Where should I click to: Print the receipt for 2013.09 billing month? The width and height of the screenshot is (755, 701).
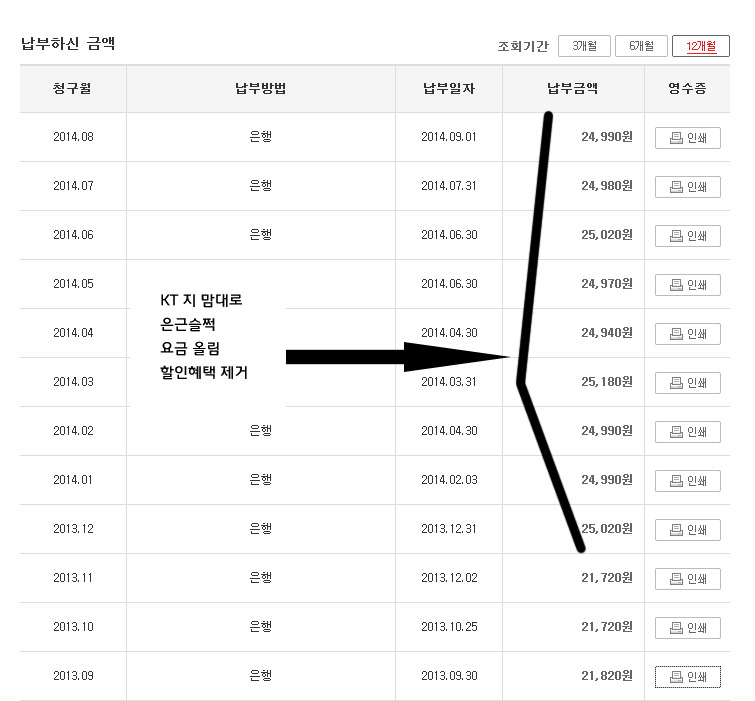[x=687, y=677]
